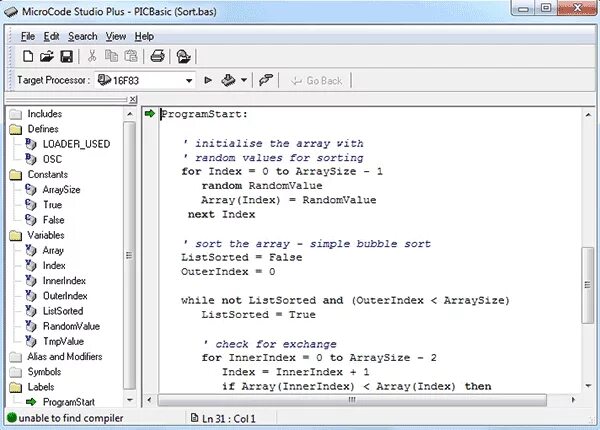The image size is (600, 430).
Task: Click the toolbar icon right of Print
Action: 183,57
